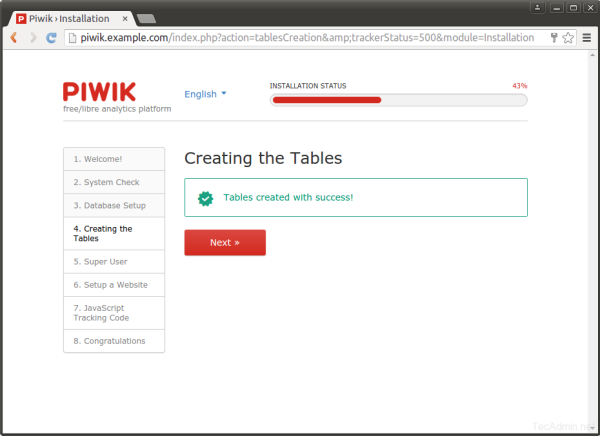
Task: Click the green success checkmark badge
Action: point(206,198)
